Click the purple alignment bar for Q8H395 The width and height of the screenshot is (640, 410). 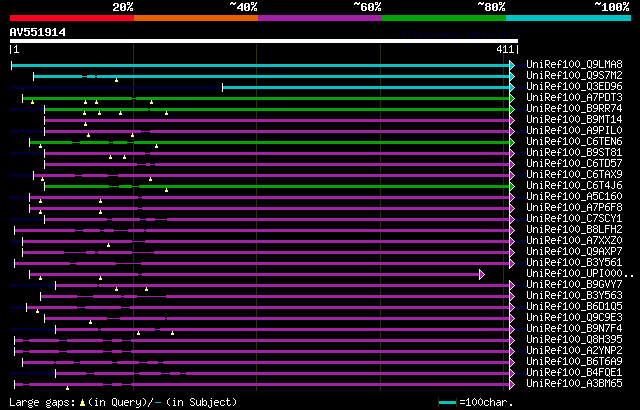(262, 341)
